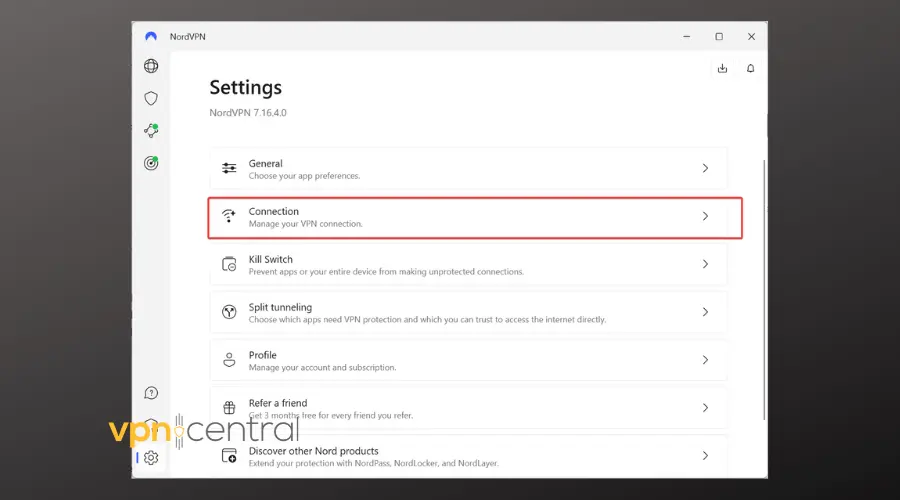900x500 pixels.
Task: Expand the Refer a friend chevron
Action: 705,408
